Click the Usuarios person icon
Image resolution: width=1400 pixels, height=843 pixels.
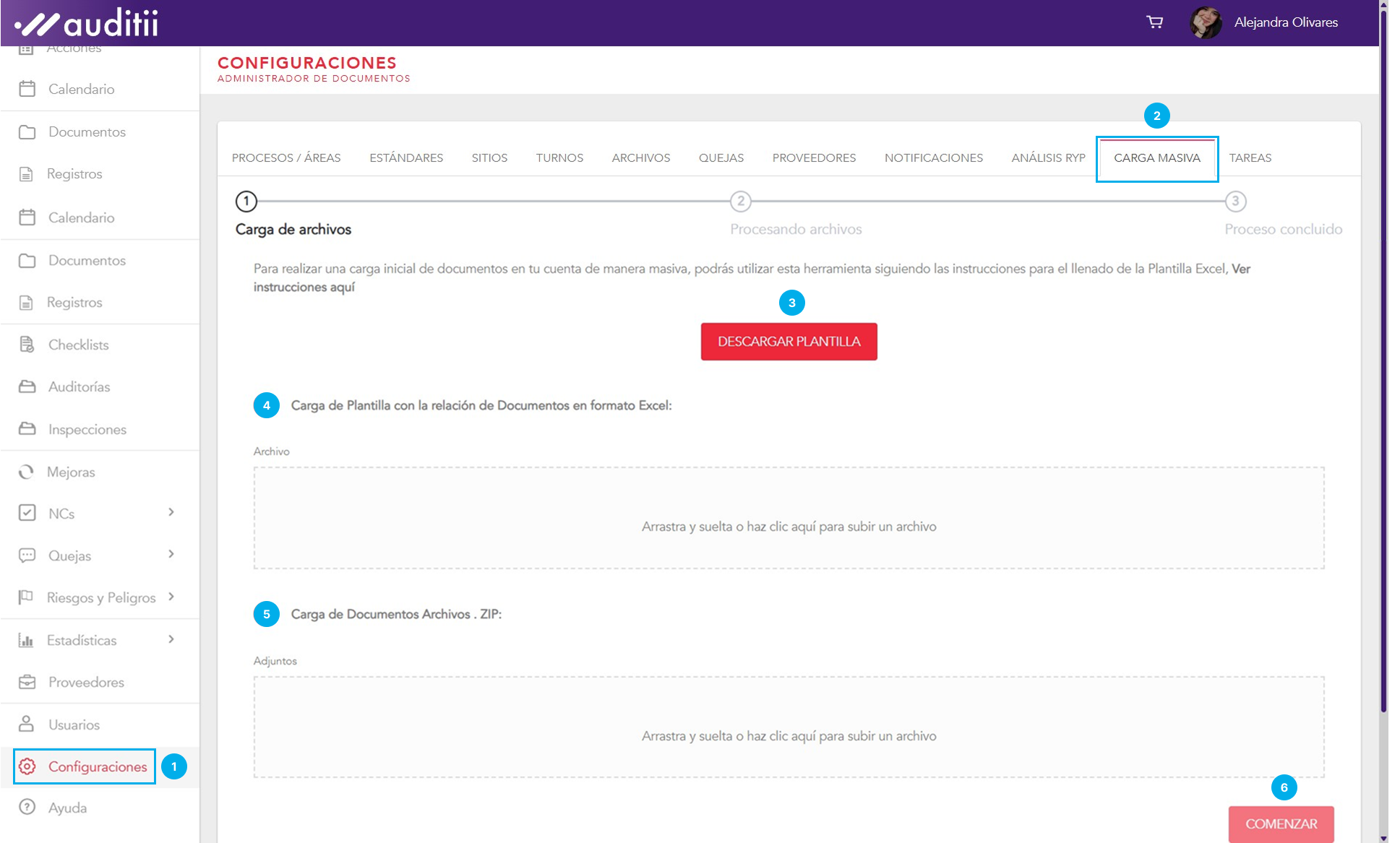(x=27, y=724)
